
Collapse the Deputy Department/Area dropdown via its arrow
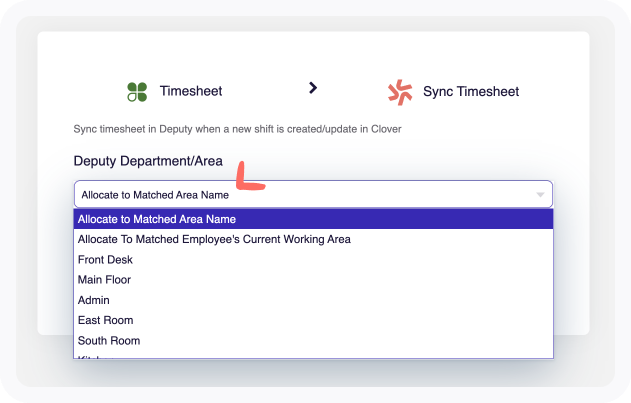[x=540, y=195]
